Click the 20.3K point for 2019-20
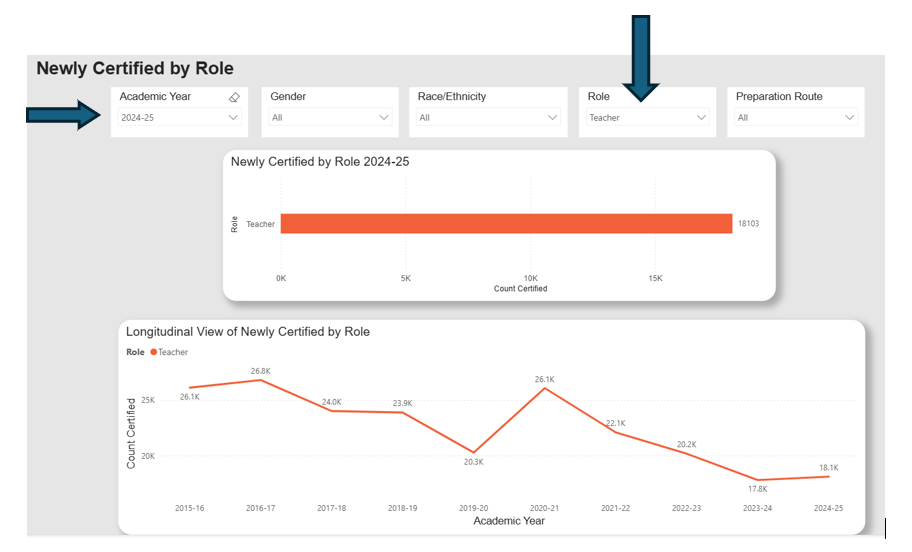The height and width of the screenshot is (552, 912). (x=473, y=452)
